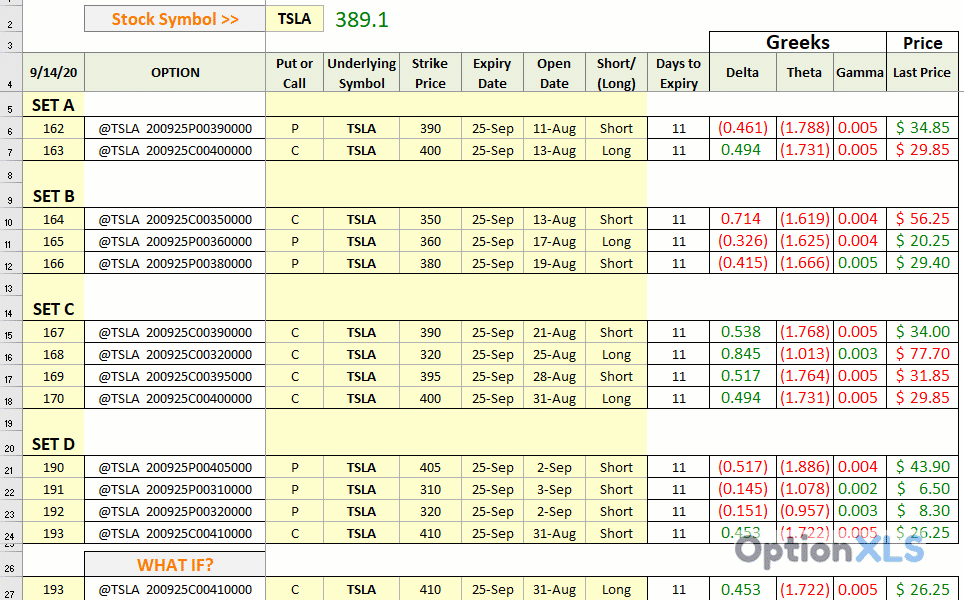This screenshot has height=600, width=964.
Task: Select option symbol @TSLA 200925P00310000 cell
Action: click(x=175, y=490)
